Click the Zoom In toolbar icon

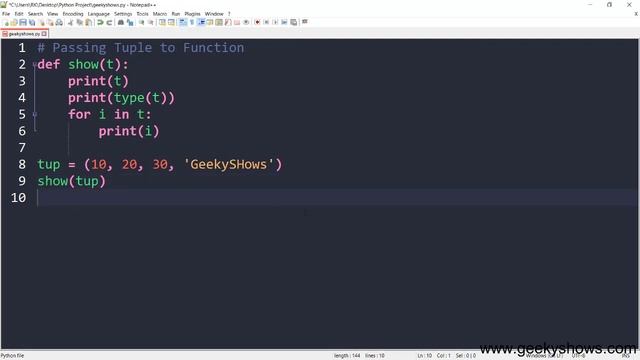pos(141,22)
